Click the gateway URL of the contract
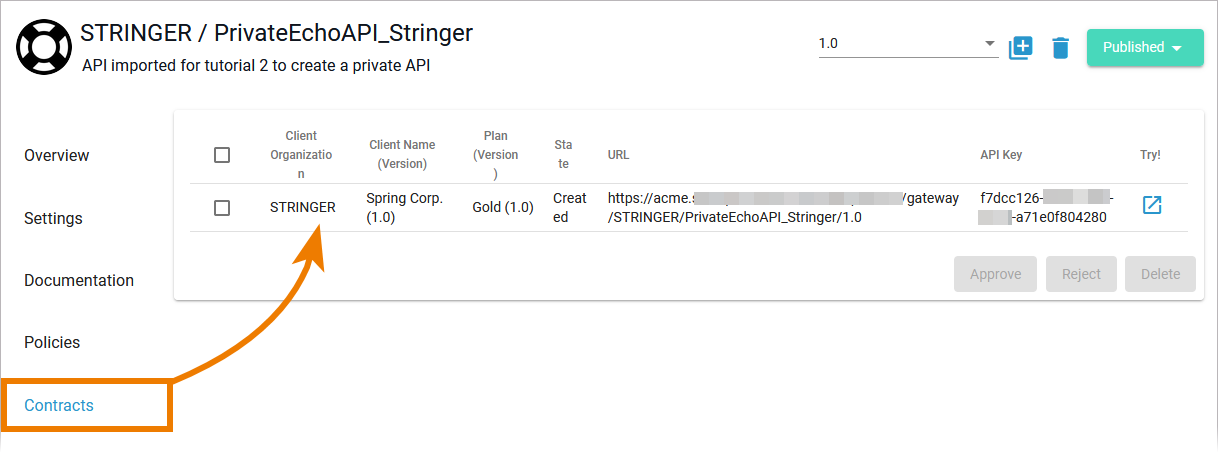1218x453 pixels. 783,207
